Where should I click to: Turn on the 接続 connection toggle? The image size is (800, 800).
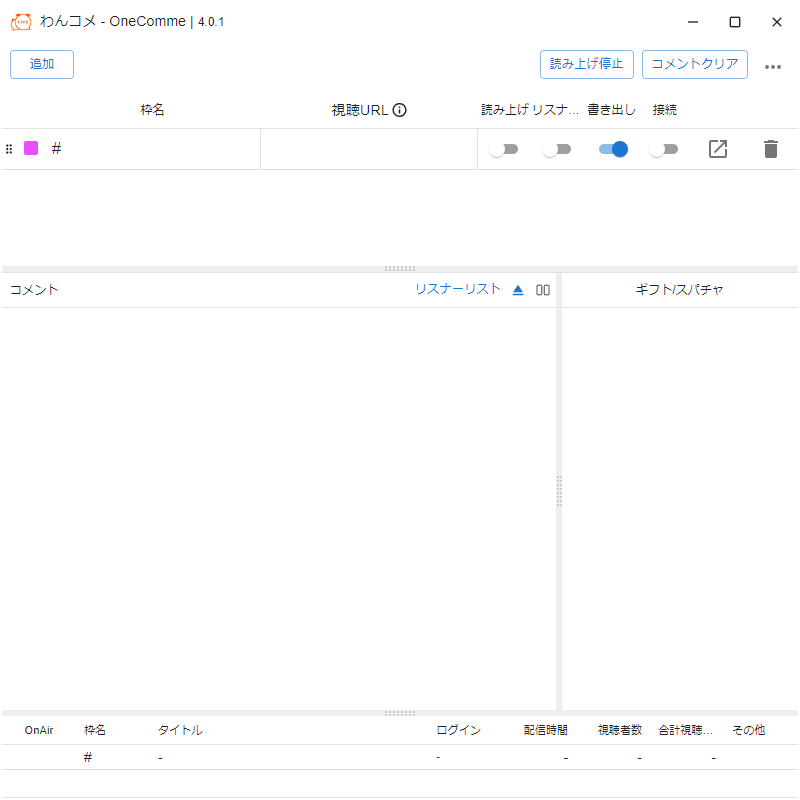pyautogui.click(x=663, y=149)
